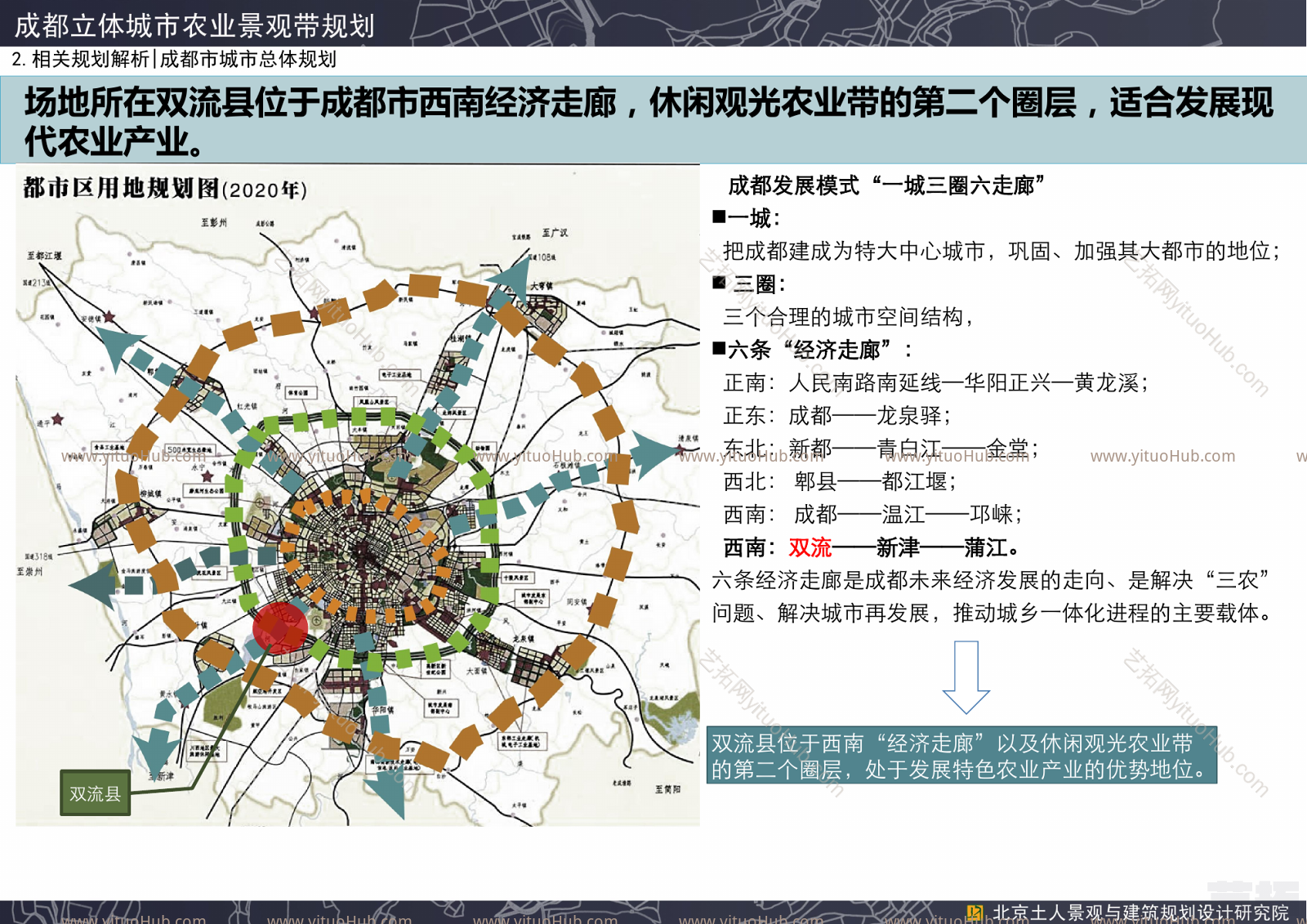The image size is (1307, 924).
Task: Click the red circle marker on map
Action: (x=280, y=627)
